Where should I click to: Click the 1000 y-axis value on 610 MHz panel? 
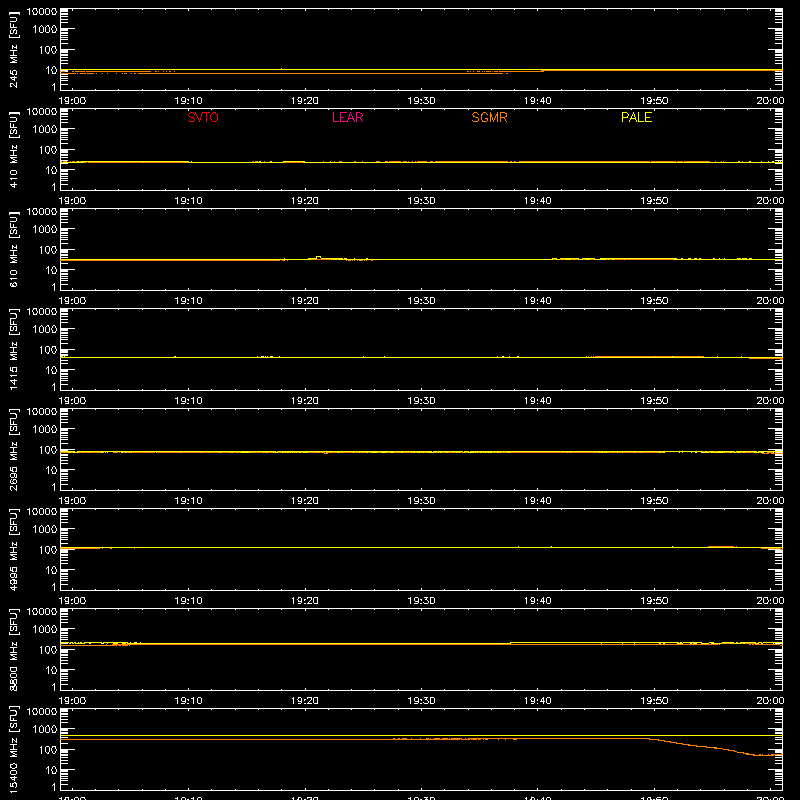pos(45,230)
